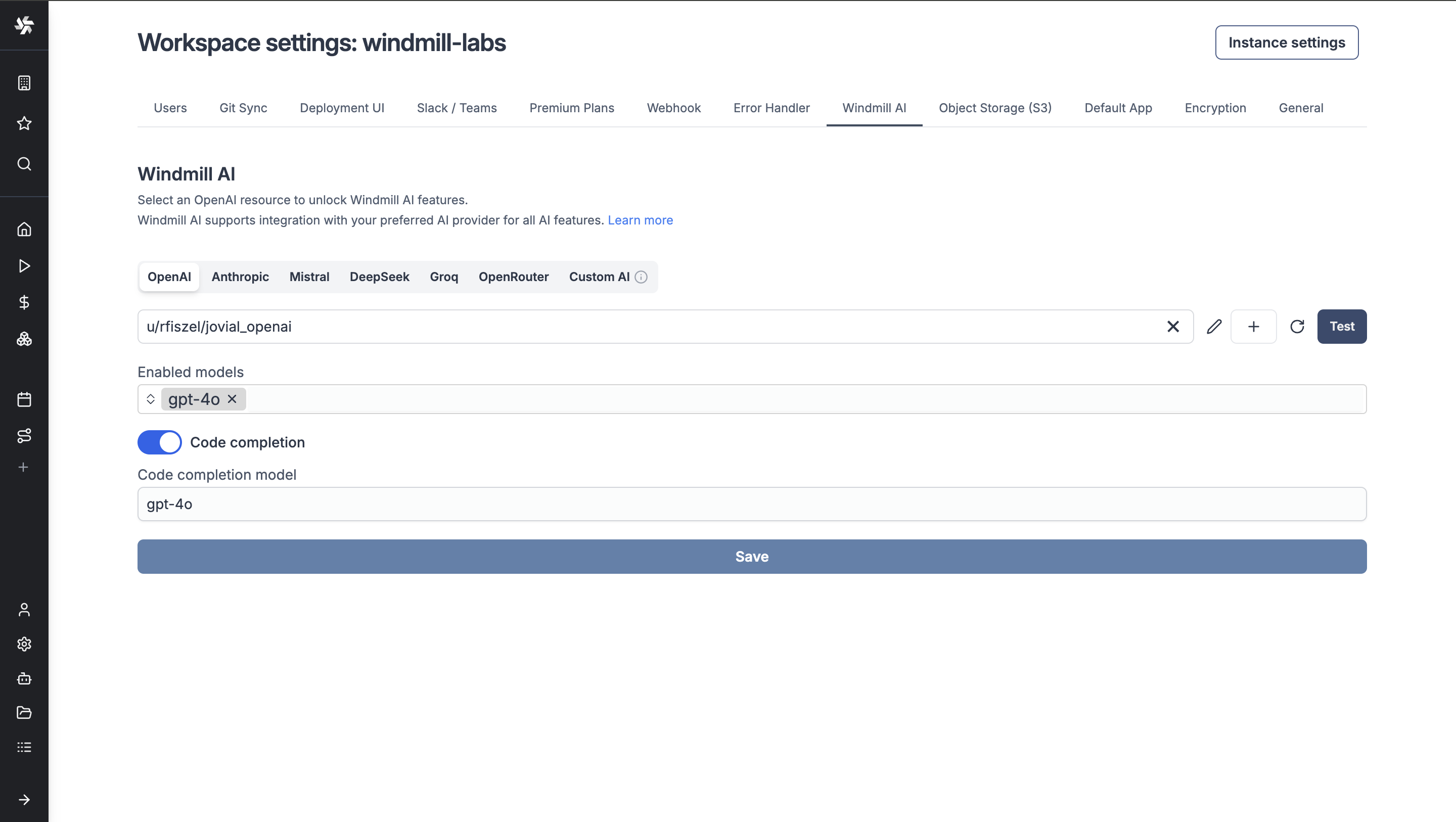Clear the u/rfiszel/jovial_openai resource selection
Image resolution: width=1456 pixels, height=822 pixels.
[1173, 326]
